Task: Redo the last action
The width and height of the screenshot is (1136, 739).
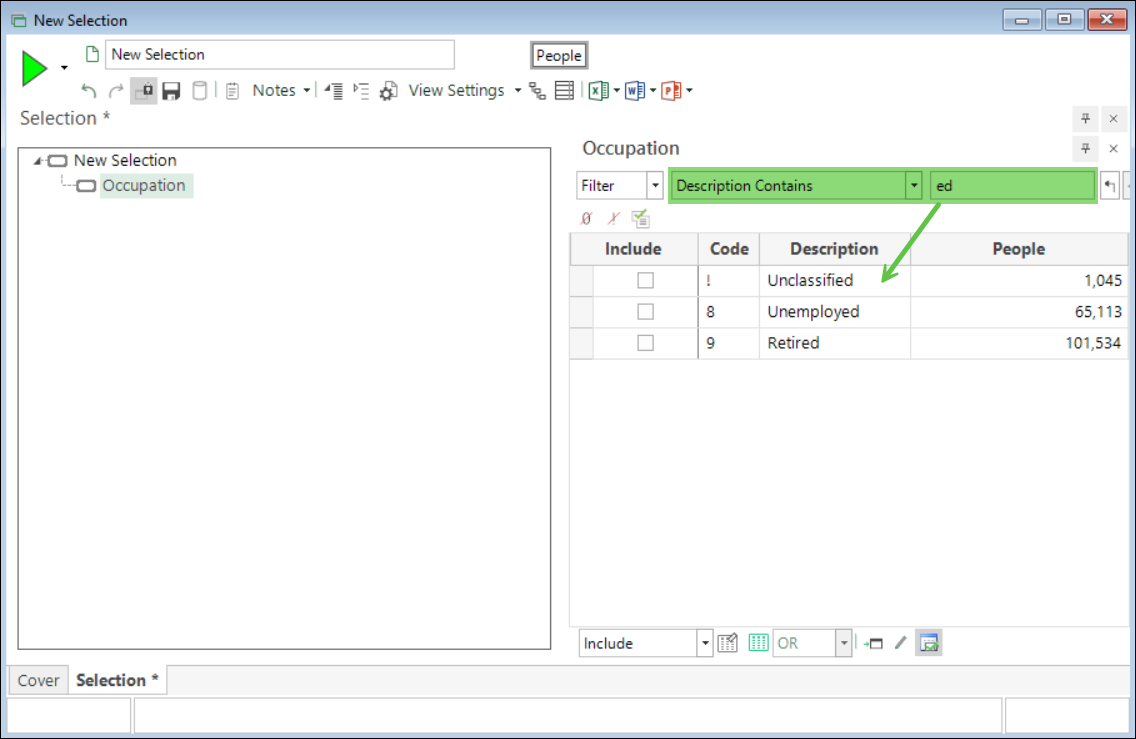Action: [116, 91]
